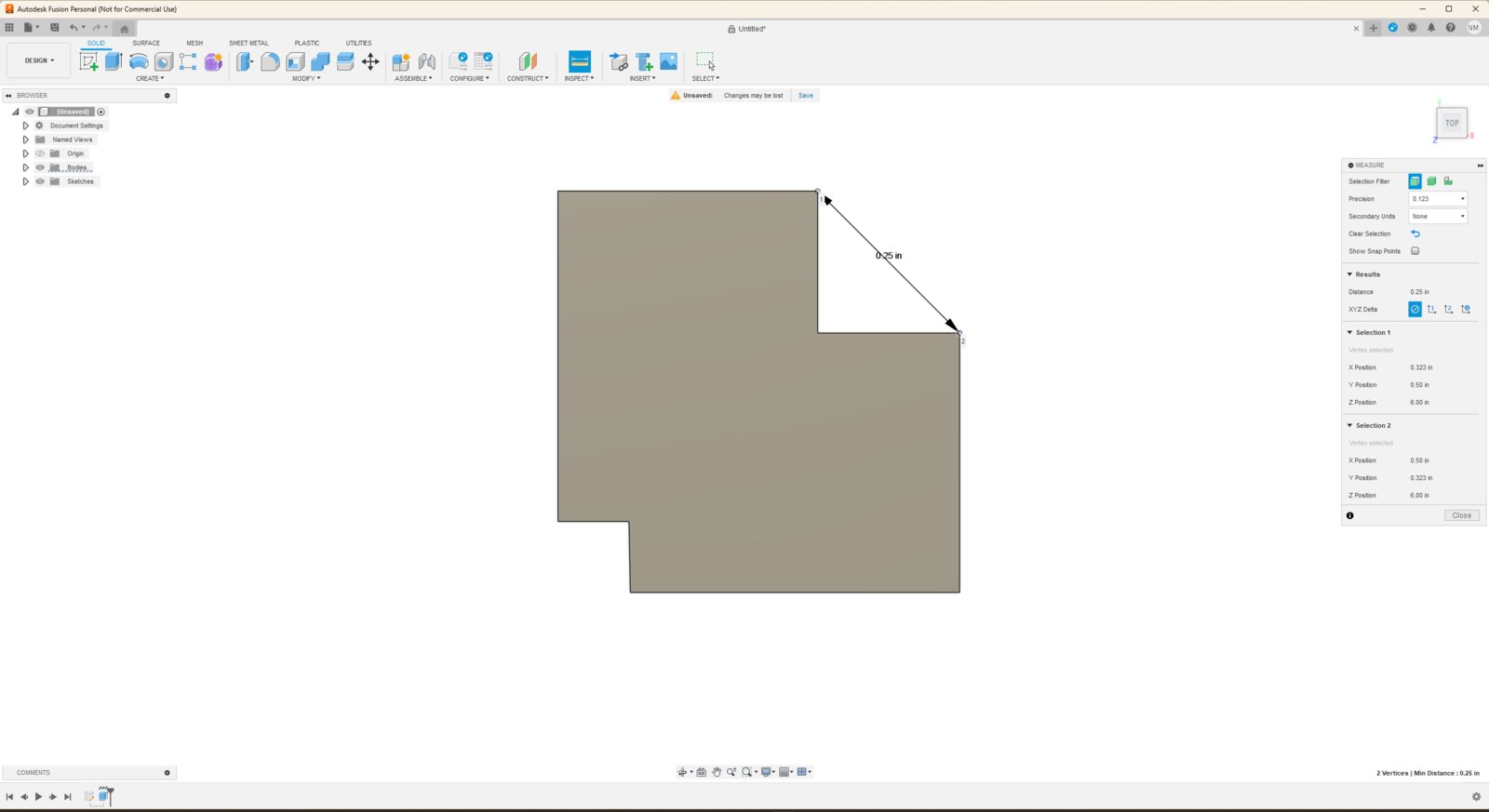Image resolution: width=1489 pixels, height=812 pixels.
Task: Open the Create Form tool
Action: tap(213, 61)
